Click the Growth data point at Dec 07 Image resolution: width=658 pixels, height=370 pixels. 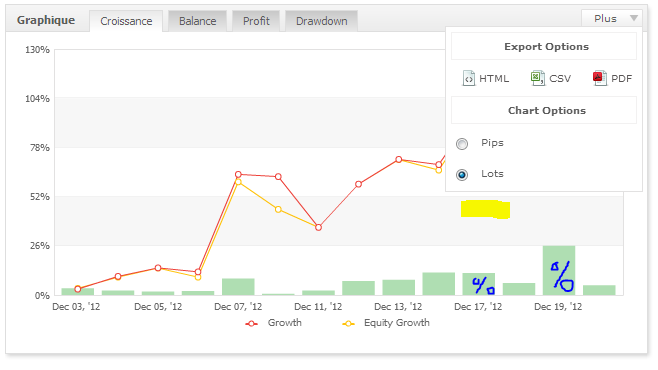[238, 174]
